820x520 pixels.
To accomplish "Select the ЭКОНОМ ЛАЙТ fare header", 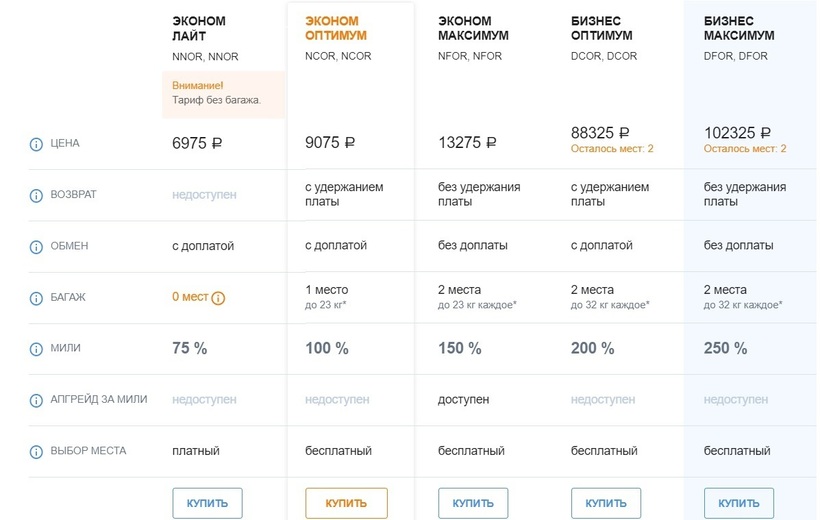I will click(198, 28).
